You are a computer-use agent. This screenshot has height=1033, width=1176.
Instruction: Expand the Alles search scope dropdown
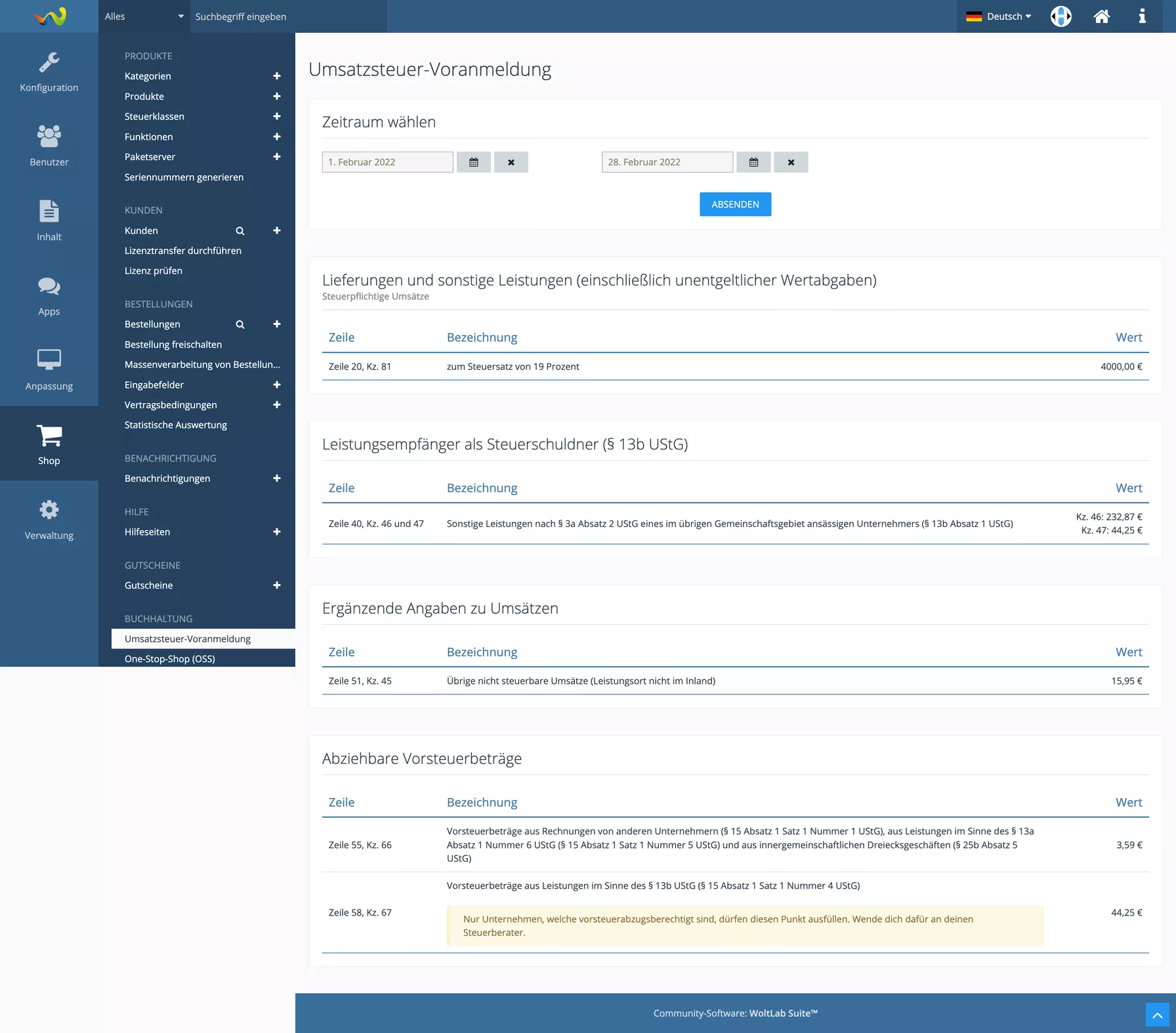144,16
